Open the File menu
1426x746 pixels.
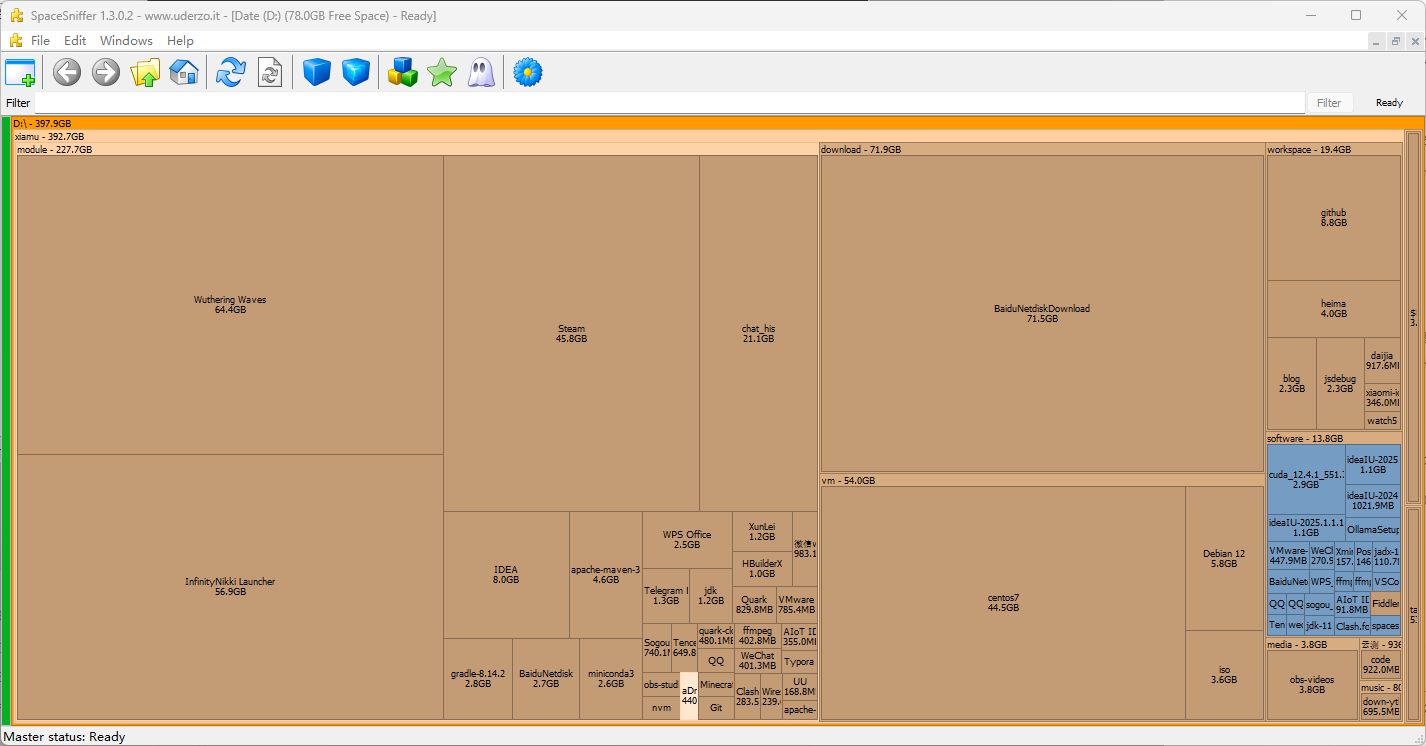point(40,41)
